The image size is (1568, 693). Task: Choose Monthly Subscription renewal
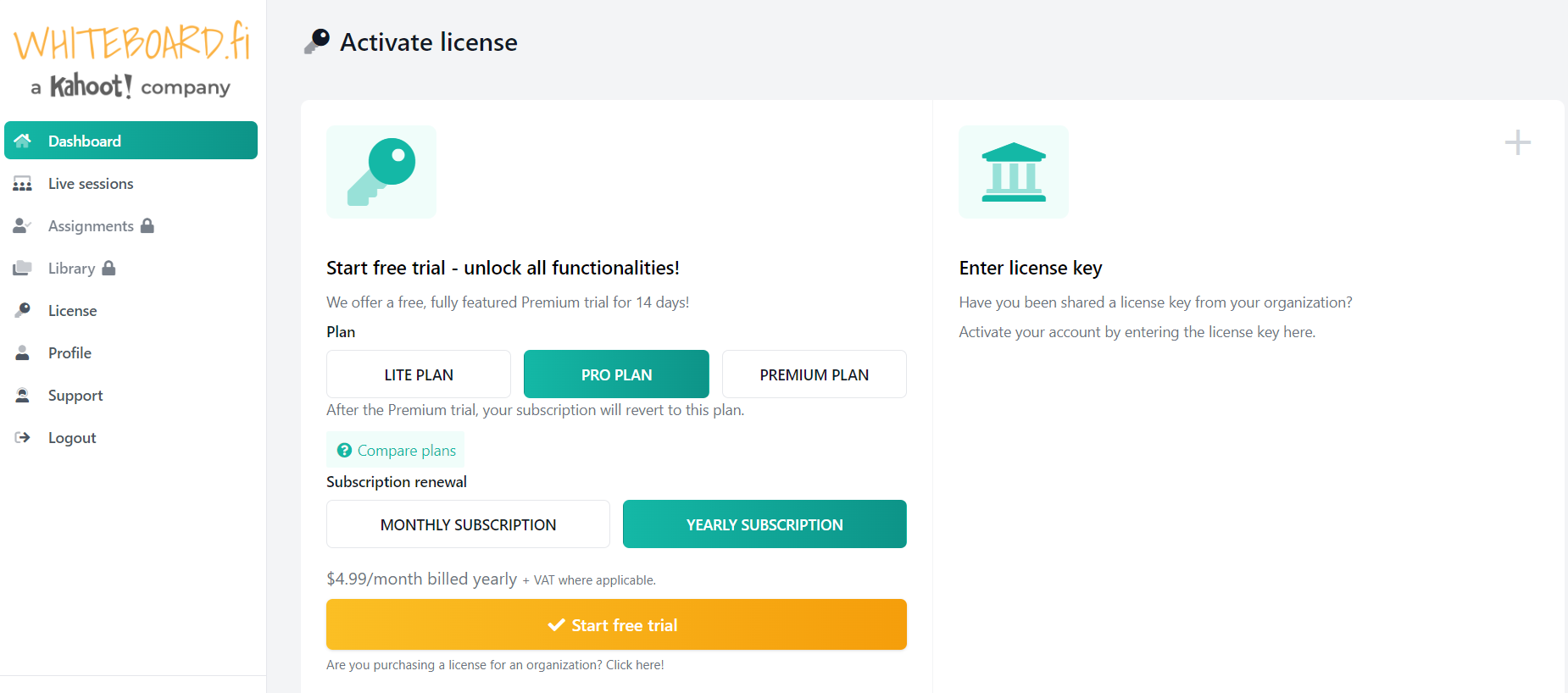pos(468,524)
